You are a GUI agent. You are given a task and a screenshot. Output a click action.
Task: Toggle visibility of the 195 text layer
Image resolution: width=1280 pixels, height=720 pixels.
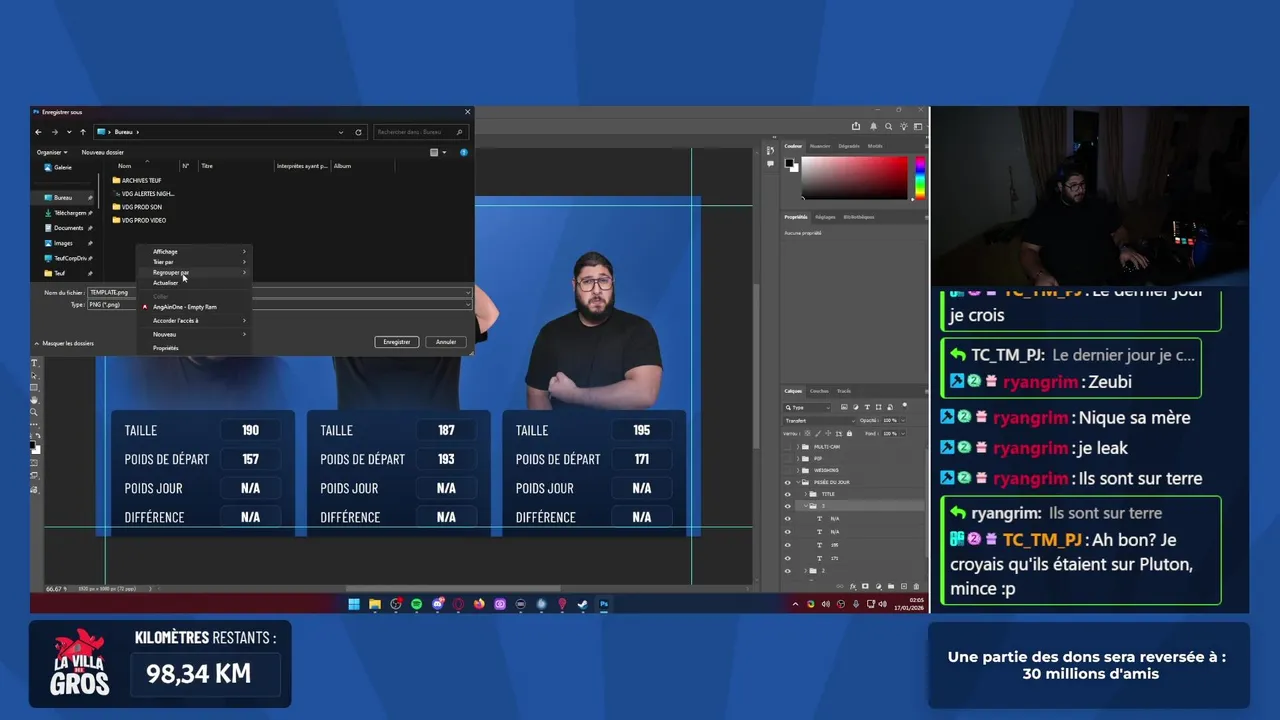[788, 545]
